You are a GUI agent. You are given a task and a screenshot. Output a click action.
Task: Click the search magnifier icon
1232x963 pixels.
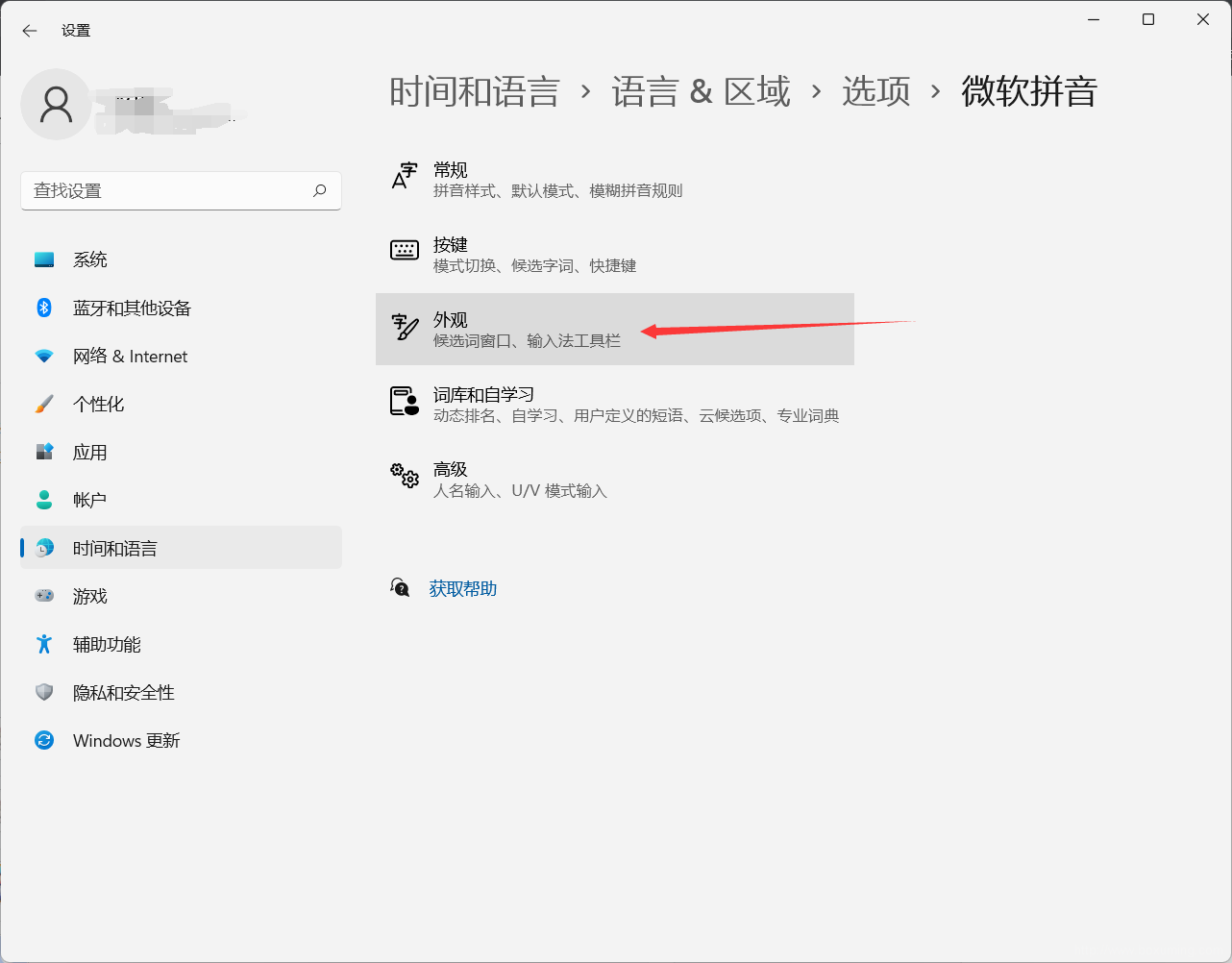pyautogui.click(x=320, y=190)
